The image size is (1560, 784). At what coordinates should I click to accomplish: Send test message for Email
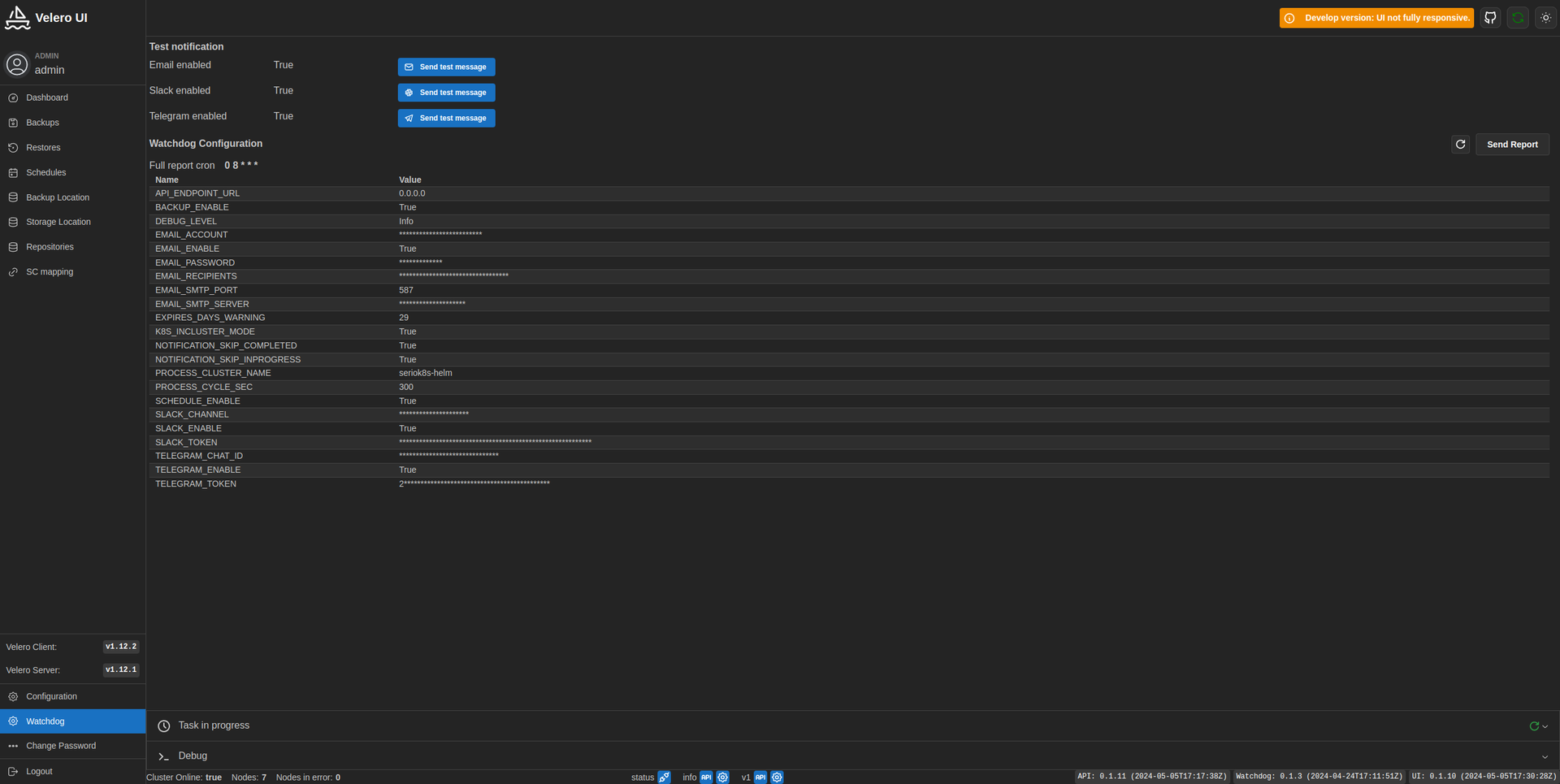coord(446,67)
